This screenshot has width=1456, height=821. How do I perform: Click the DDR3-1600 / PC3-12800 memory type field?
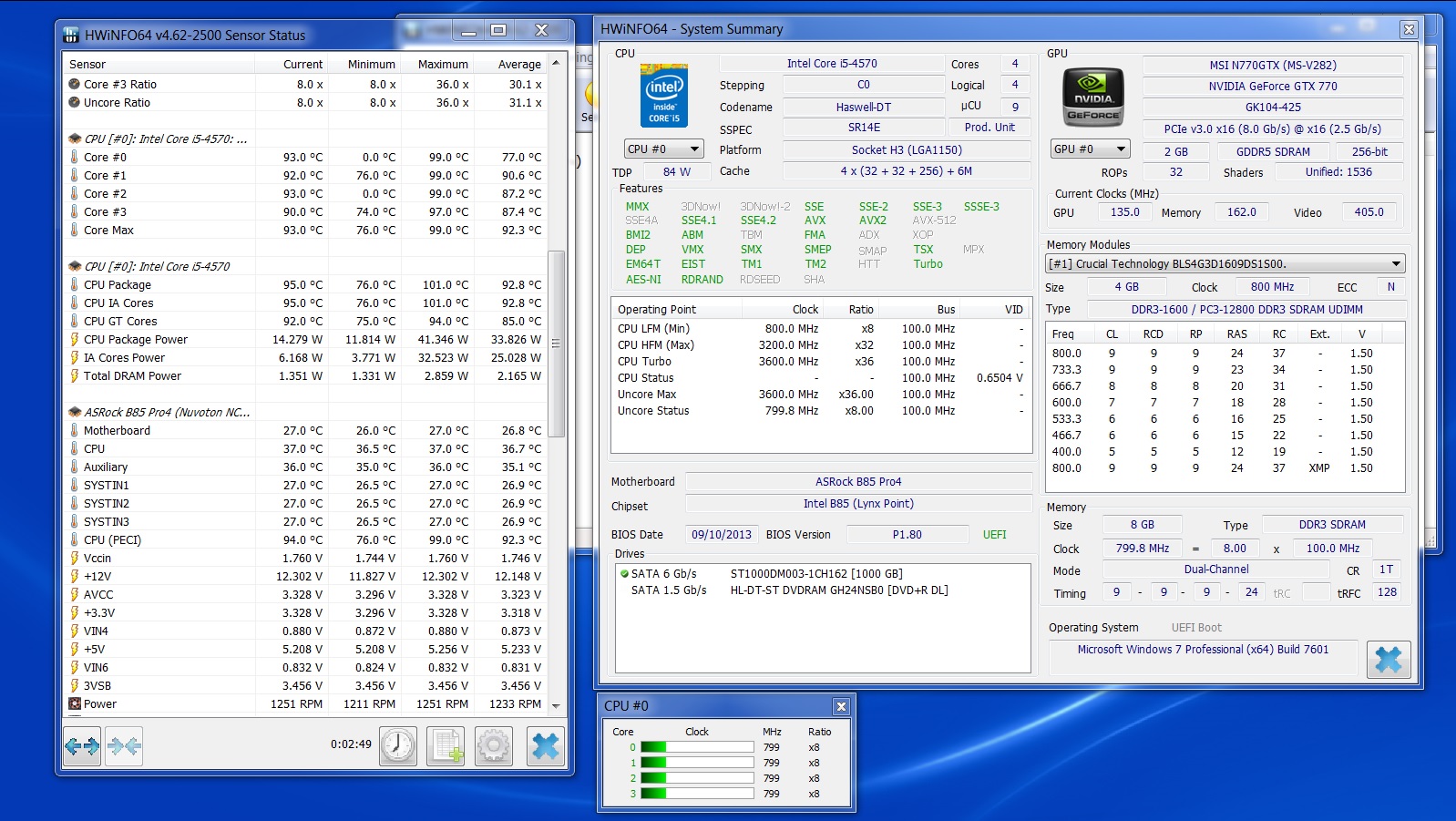pyautogui.click(x=1246, y=310)
